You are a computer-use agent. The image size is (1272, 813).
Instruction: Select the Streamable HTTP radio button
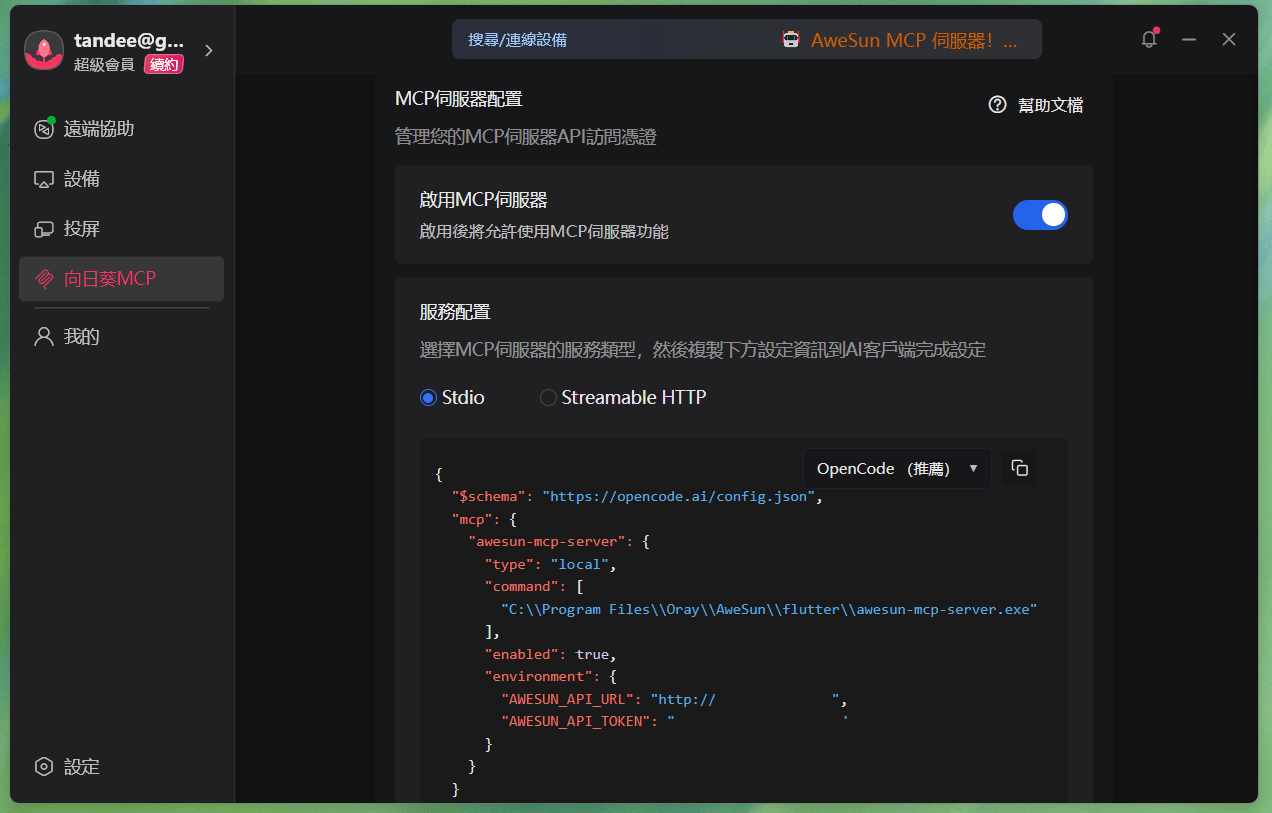tap(548, 398)
